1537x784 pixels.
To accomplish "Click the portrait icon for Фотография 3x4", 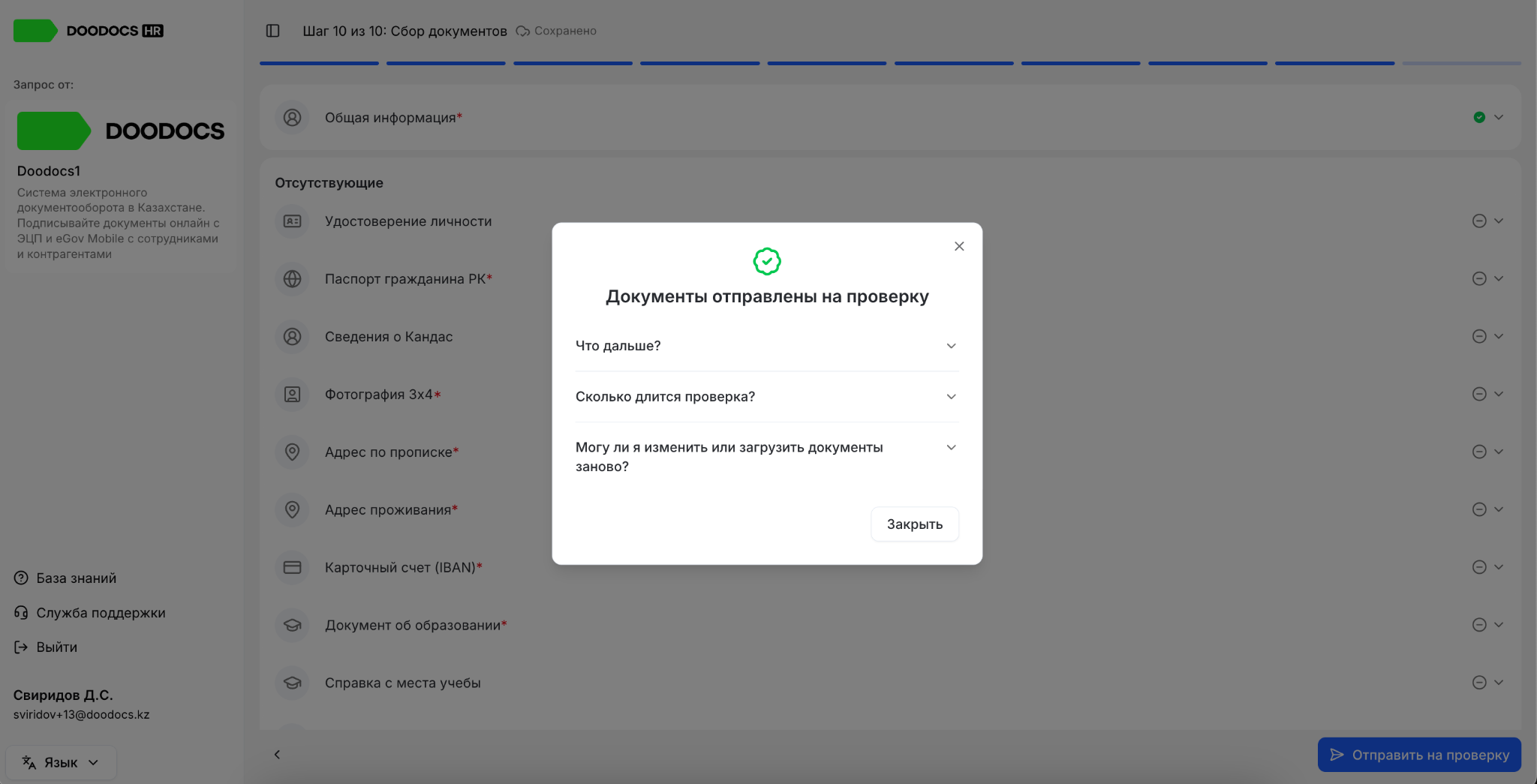I will pos(292,395).
